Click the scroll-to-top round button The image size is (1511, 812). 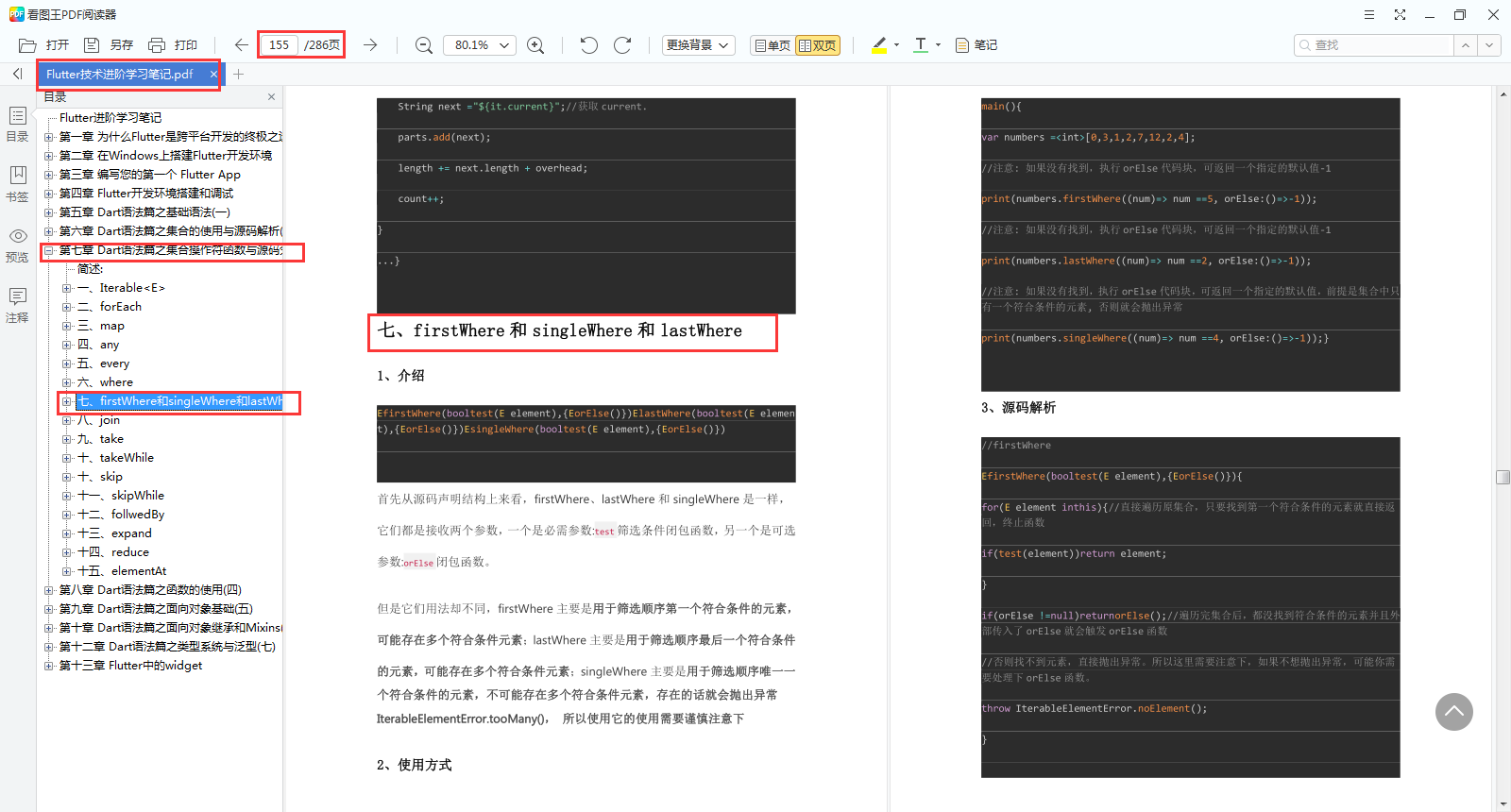[x=1454, y=712]
